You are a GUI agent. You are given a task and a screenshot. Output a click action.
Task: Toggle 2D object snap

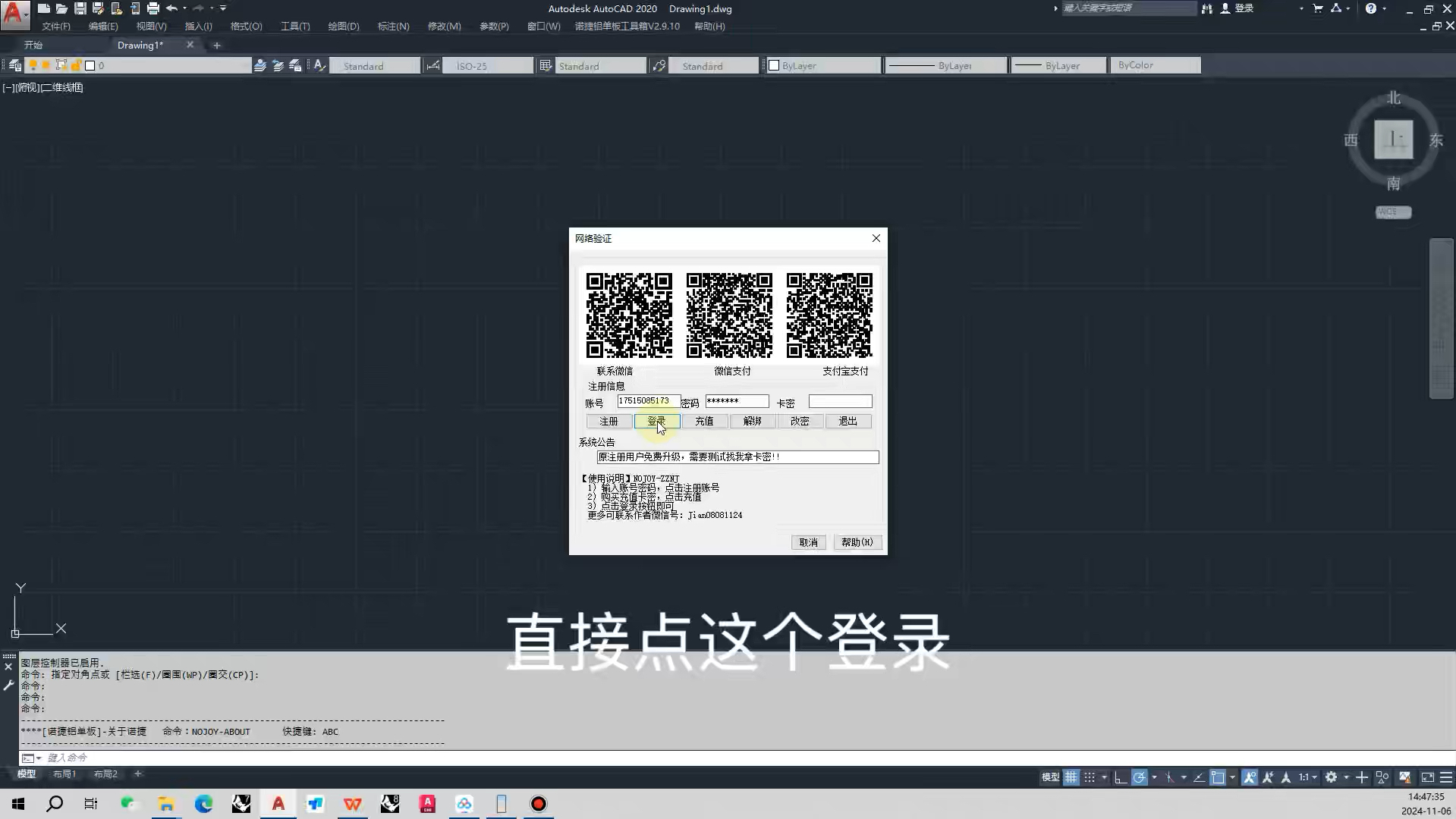click(1218, 777)
